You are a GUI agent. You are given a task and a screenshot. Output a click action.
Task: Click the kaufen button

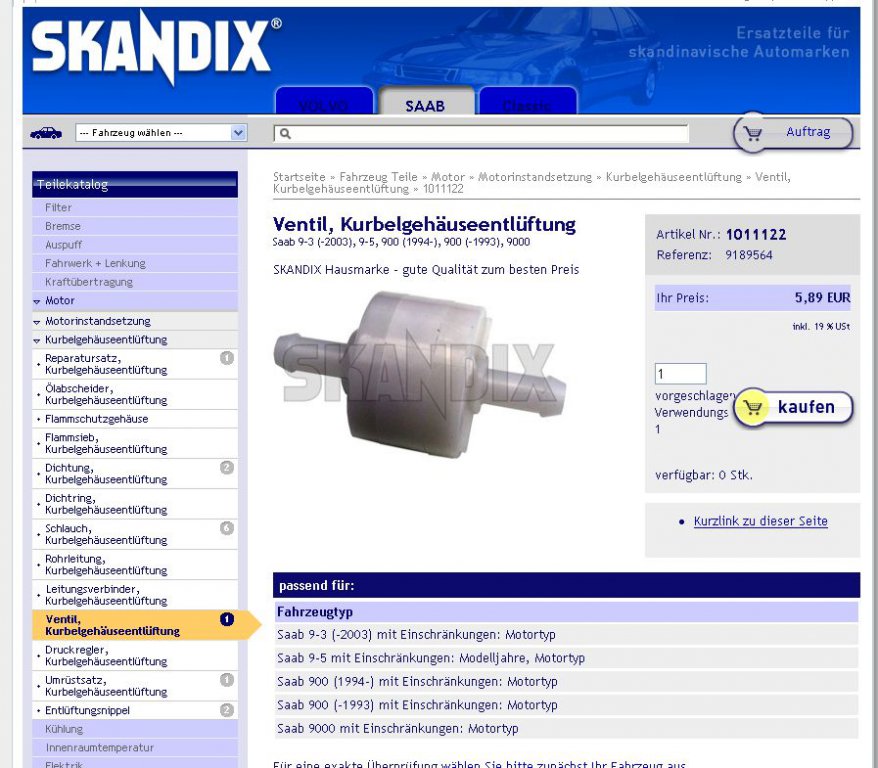793,407
